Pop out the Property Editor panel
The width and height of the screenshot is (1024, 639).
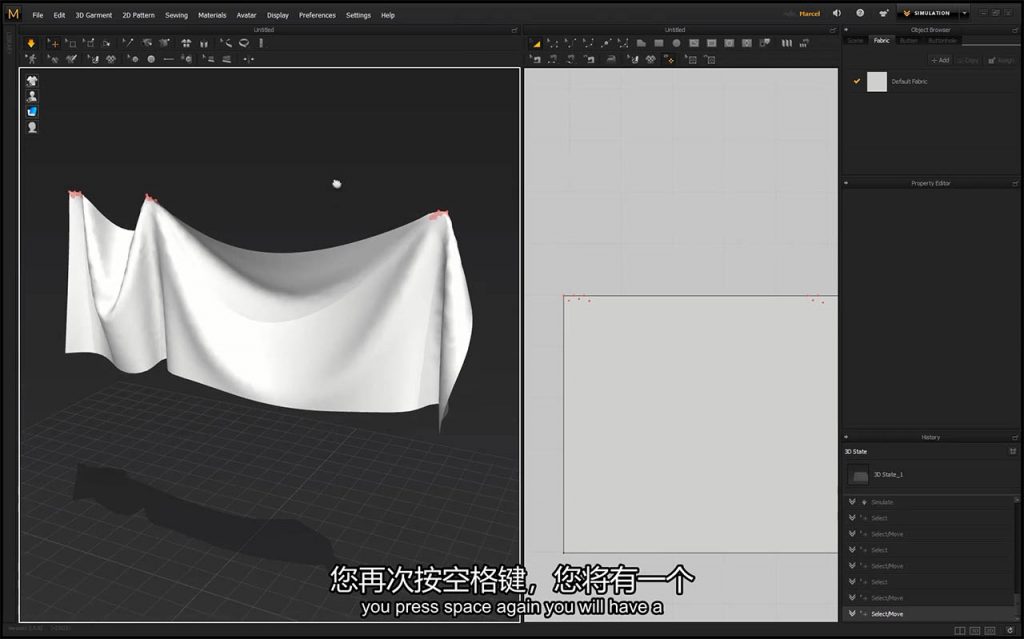click(1016, 184)
